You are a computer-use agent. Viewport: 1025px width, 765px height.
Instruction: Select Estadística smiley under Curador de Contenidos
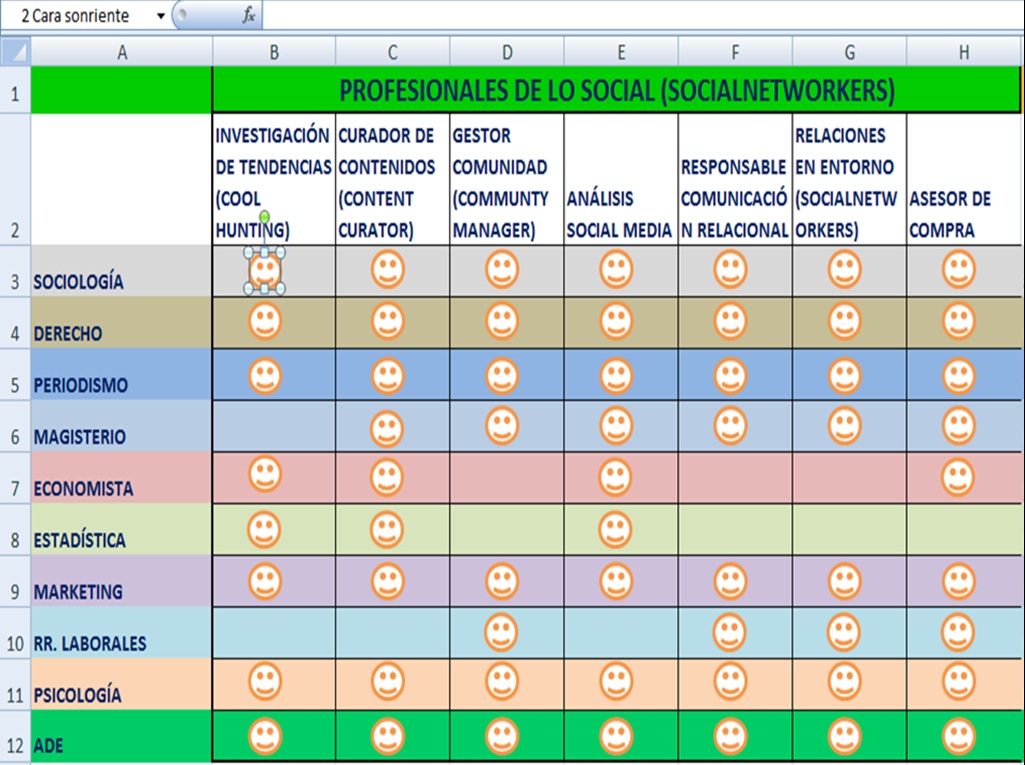click(387, 530)
